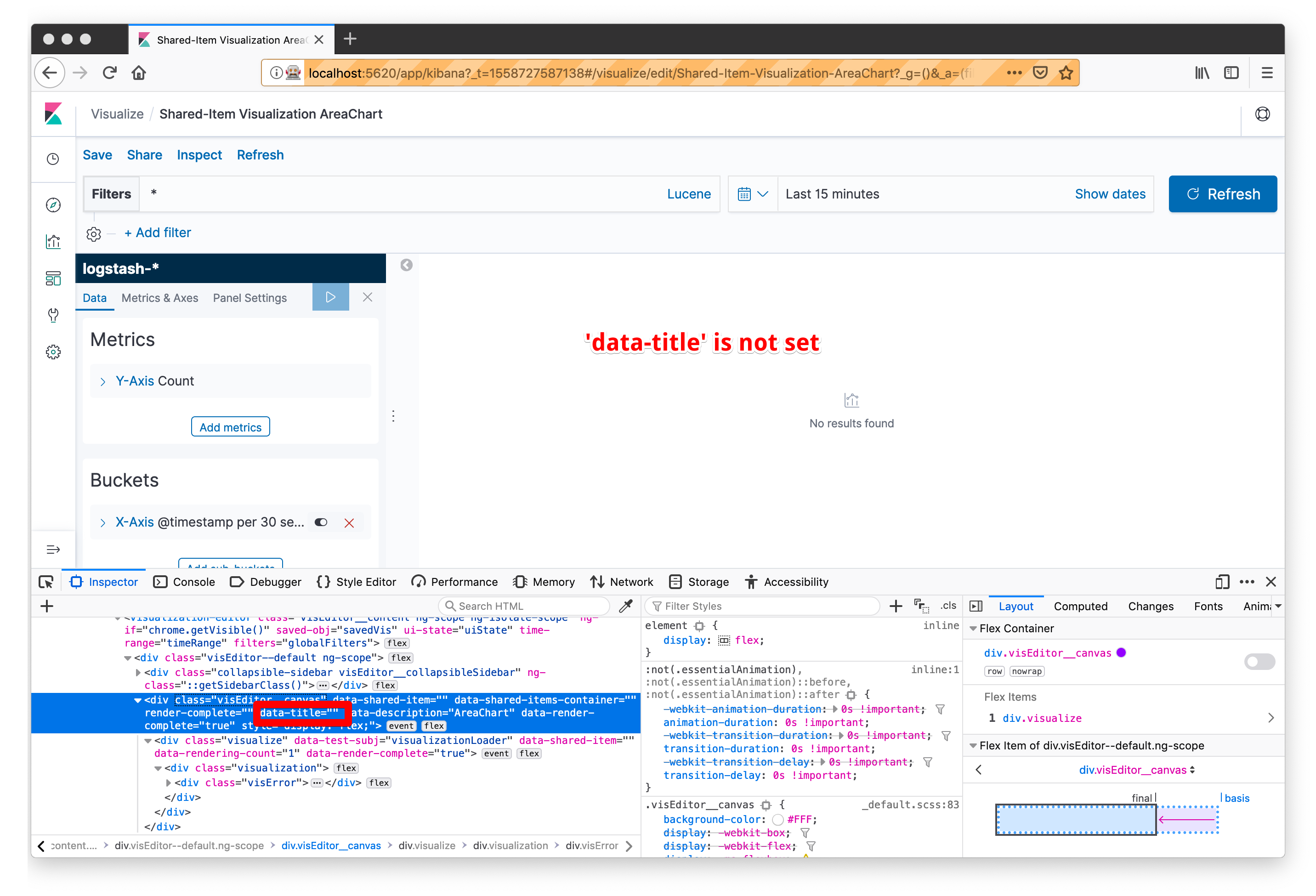The height and width of the screenshot is (896, 1316).
Task: Open Dev Tools via the wrench icon
Action: (53, 316)
